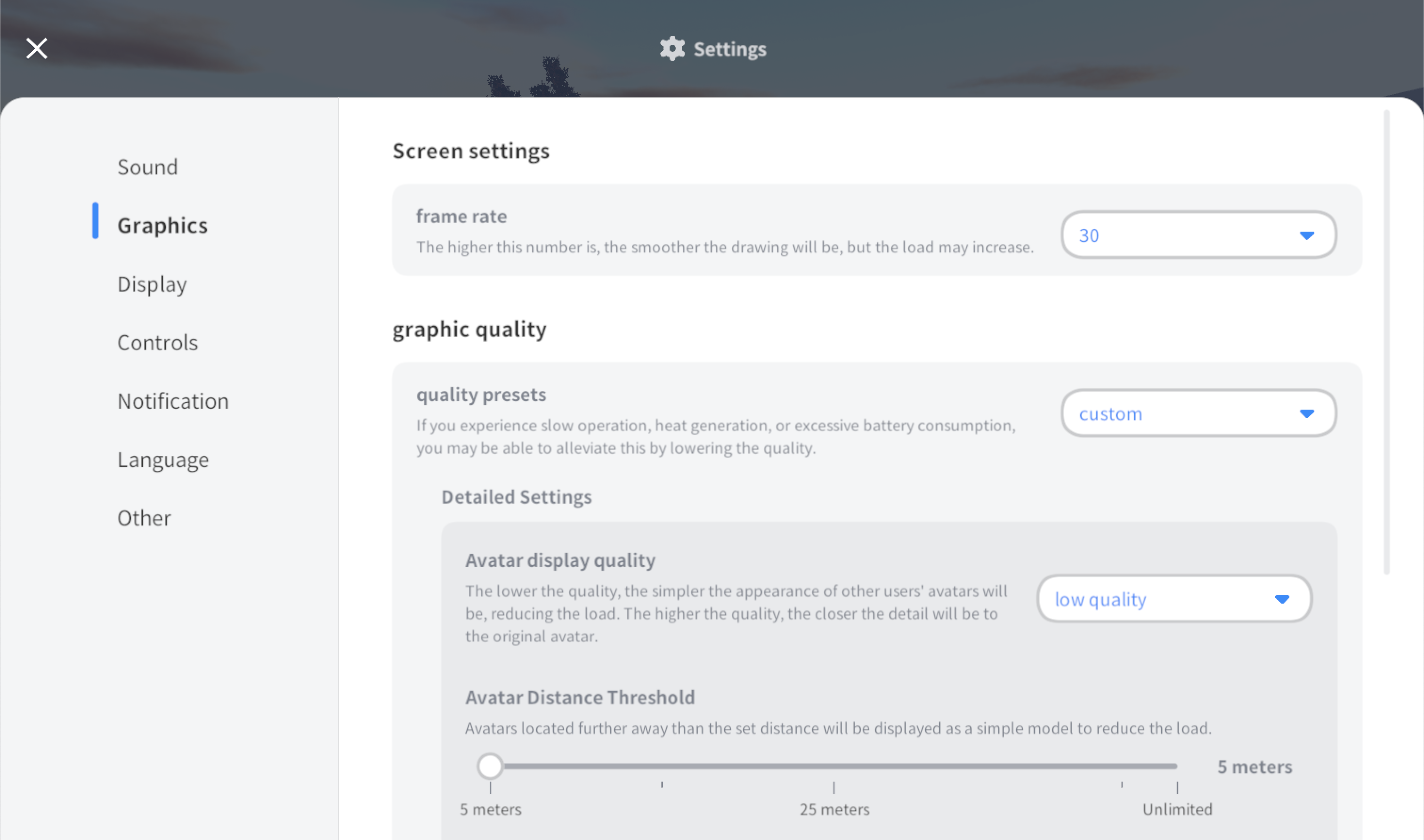1424x840 pixels.
Task: Click the 'graphic quality' heading
Action: [x=469, y=330]
